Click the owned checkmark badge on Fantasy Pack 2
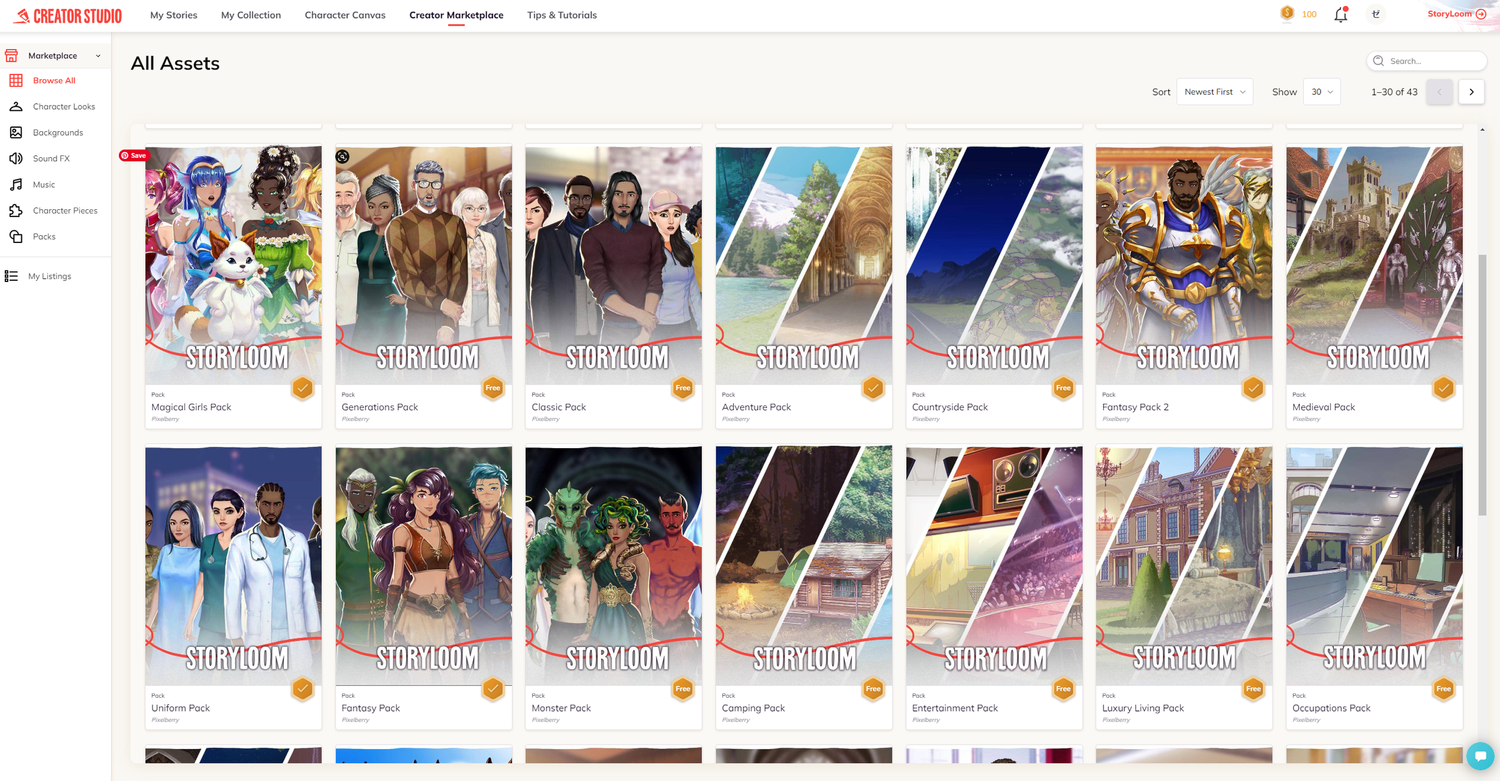Viewport: 1500px width, 781px height. 1253,388
